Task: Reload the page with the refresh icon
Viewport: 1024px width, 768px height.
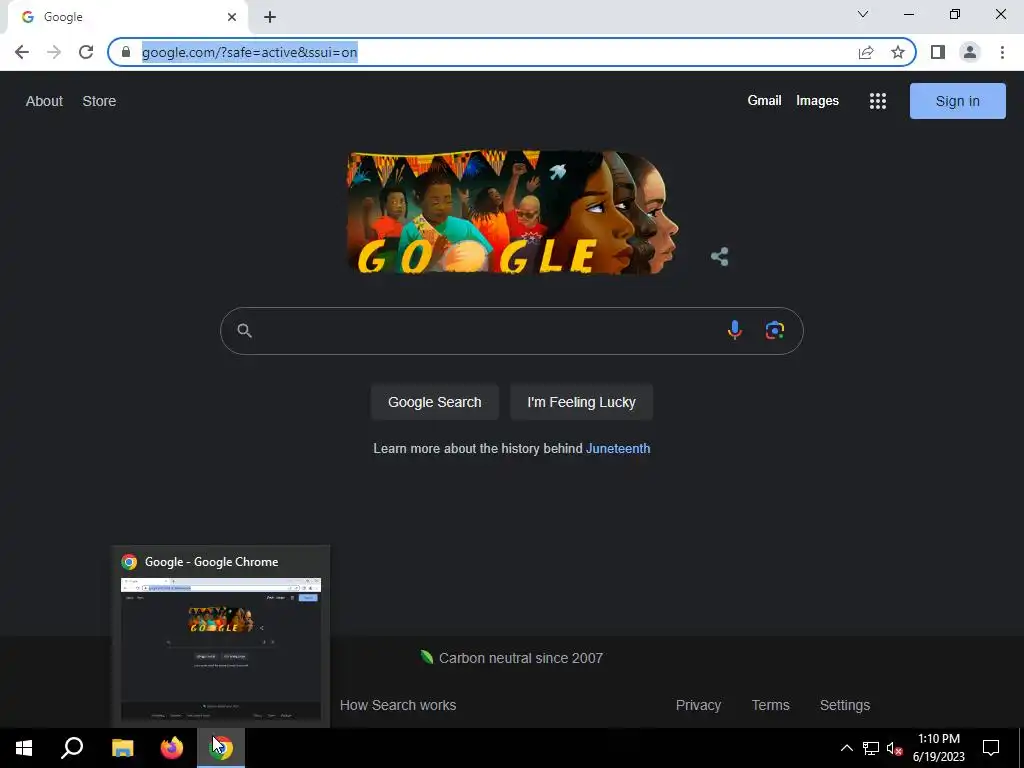Action: (x=86, y=52)
